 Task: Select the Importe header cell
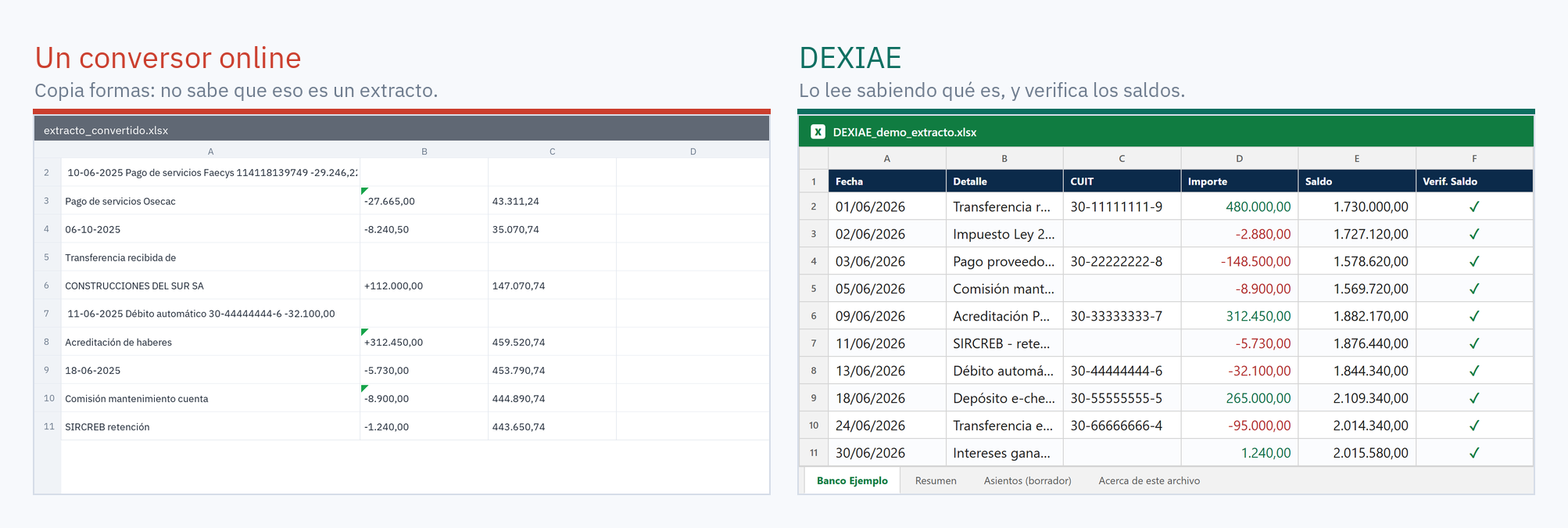coord(1240,181)
